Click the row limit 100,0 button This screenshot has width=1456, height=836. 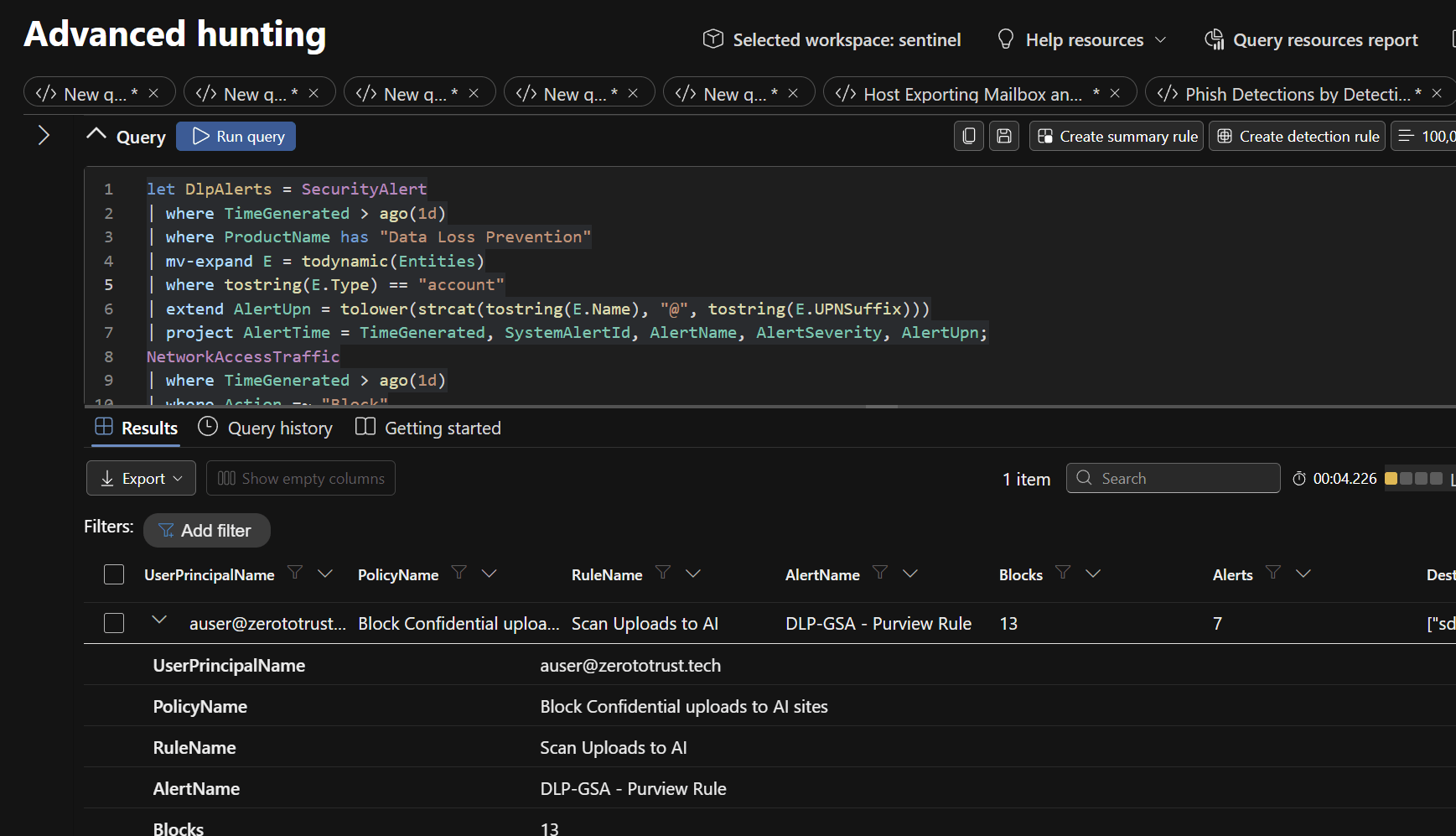1425,136
